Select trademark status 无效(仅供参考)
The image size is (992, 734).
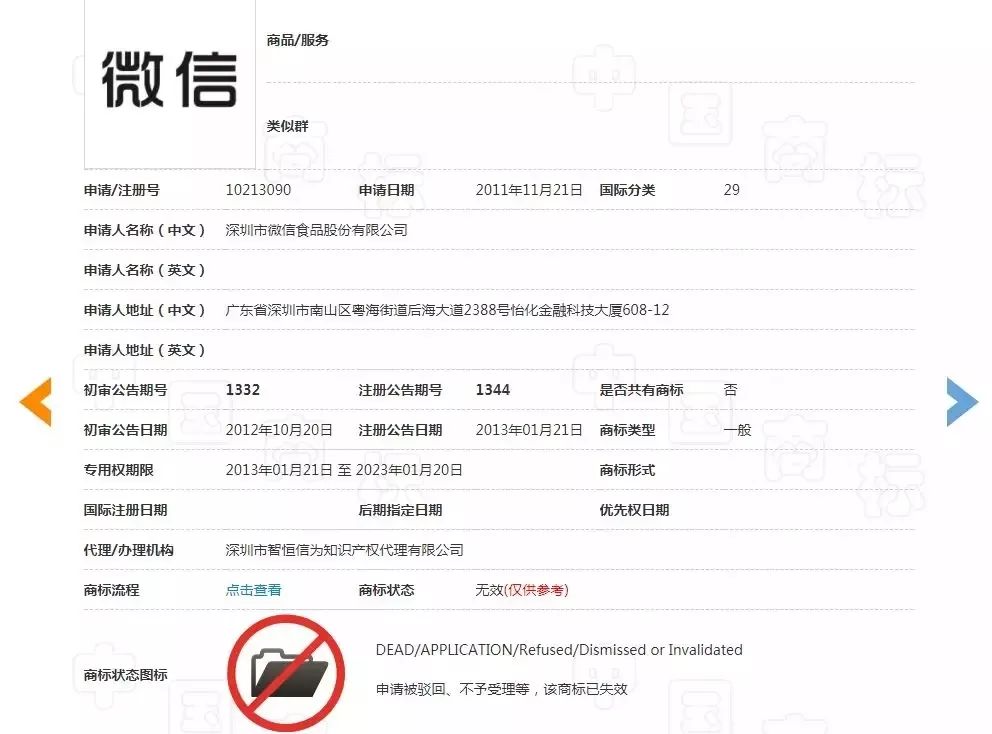point(522,590)
